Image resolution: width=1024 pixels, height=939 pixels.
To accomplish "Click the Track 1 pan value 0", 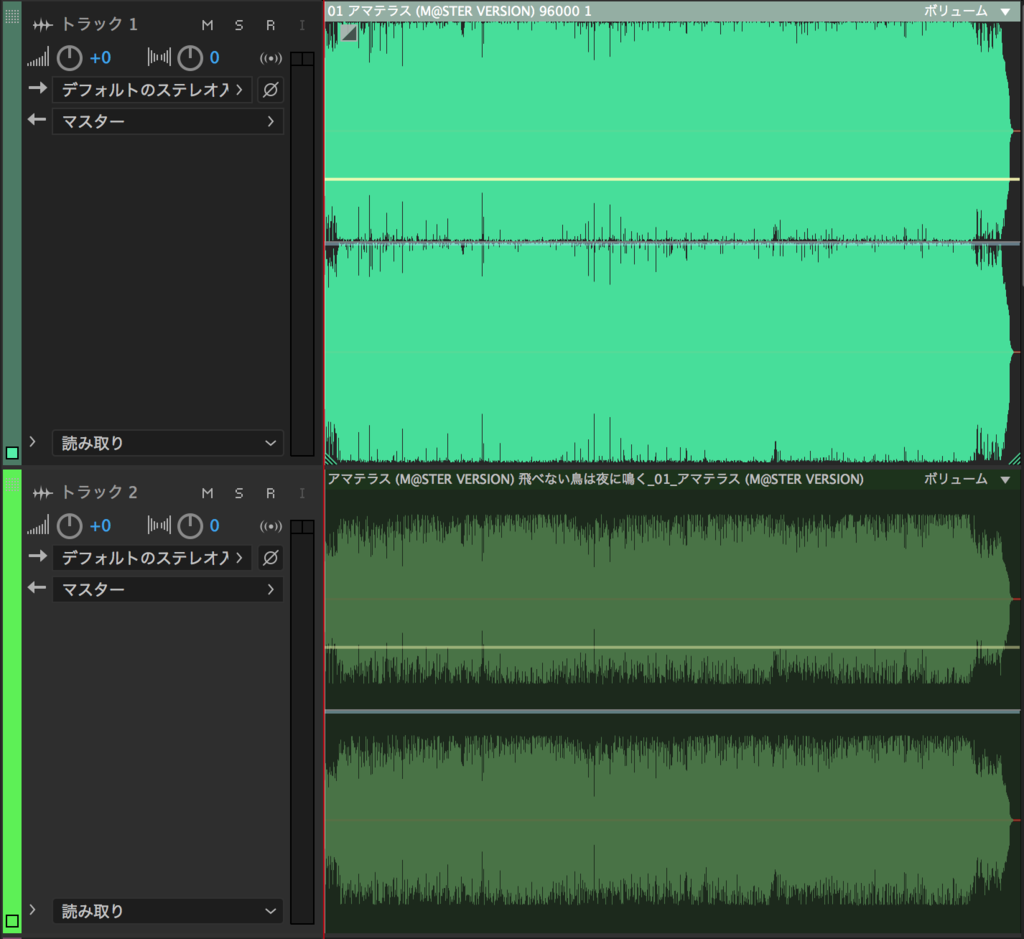I will point(214,58).
